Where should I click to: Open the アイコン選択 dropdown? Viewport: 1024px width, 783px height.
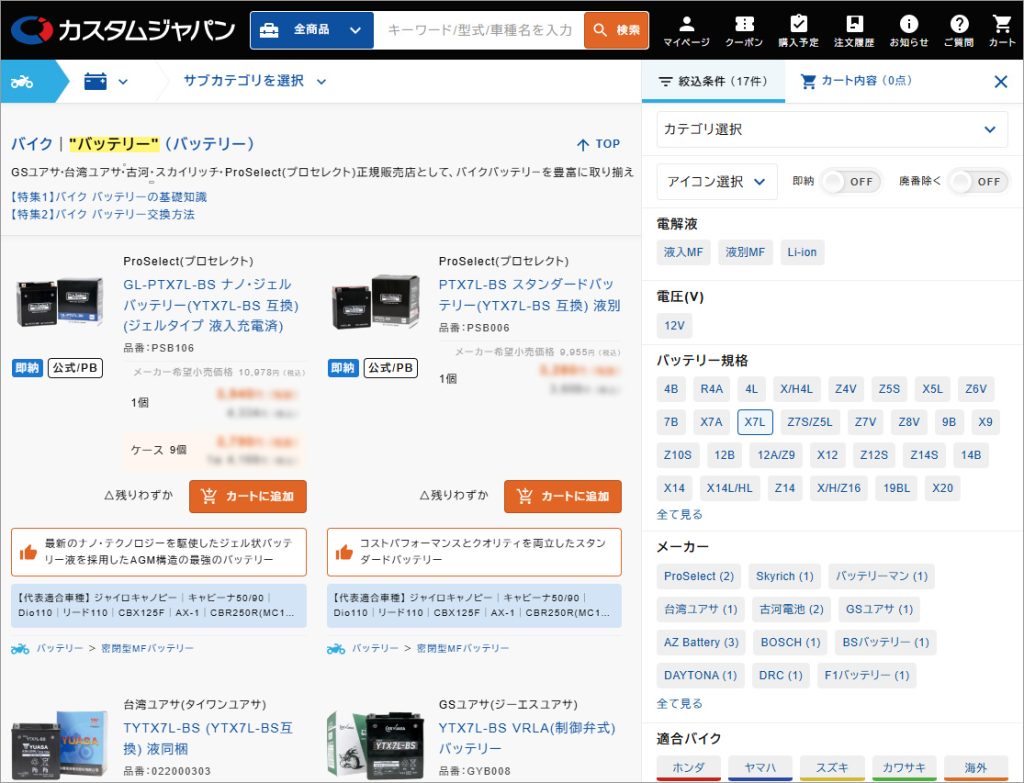[x=716, y=182]
